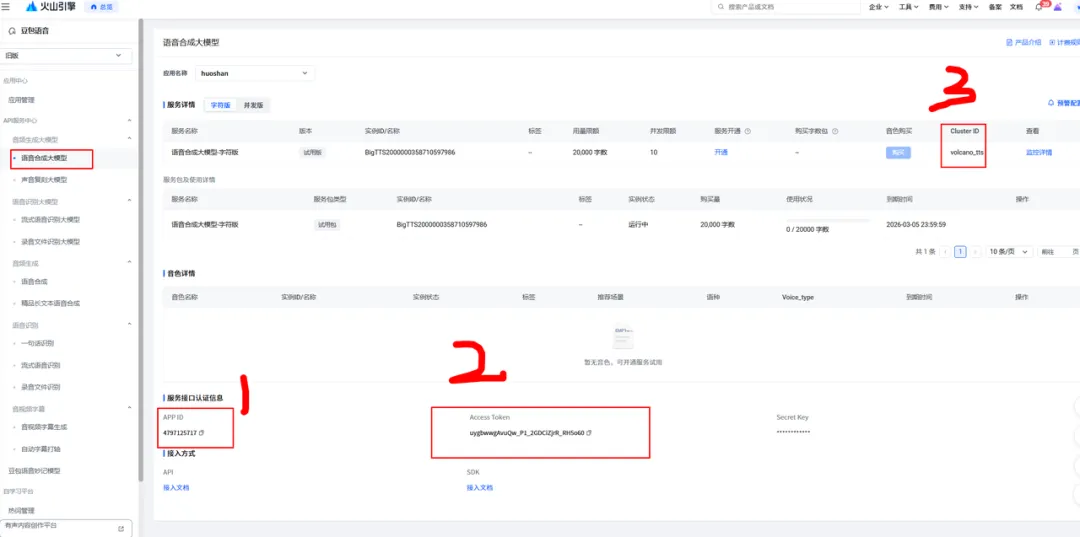The width and height of the screenshot is (1080, 537).
Task: Click the 预警配置 bell icon
Action: 1050,103
